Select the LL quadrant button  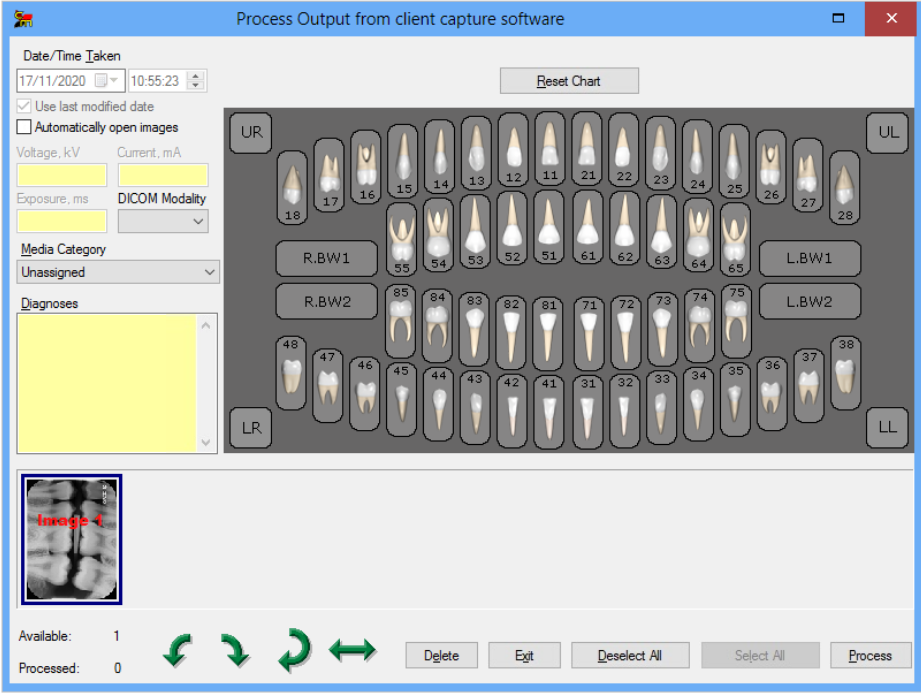pyautogui.click(x=888, y=428)
